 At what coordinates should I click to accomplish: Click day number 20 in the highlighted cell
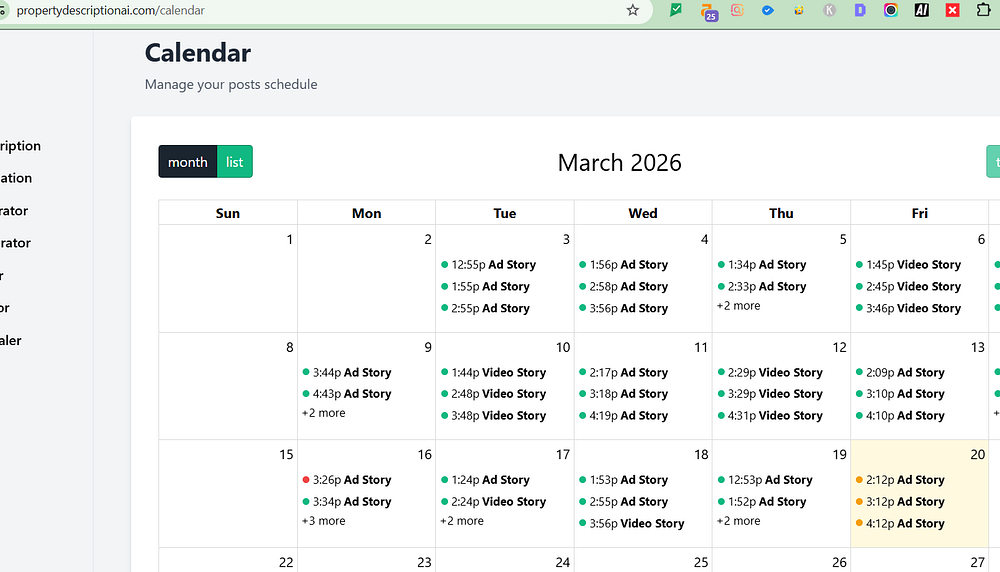978,454
